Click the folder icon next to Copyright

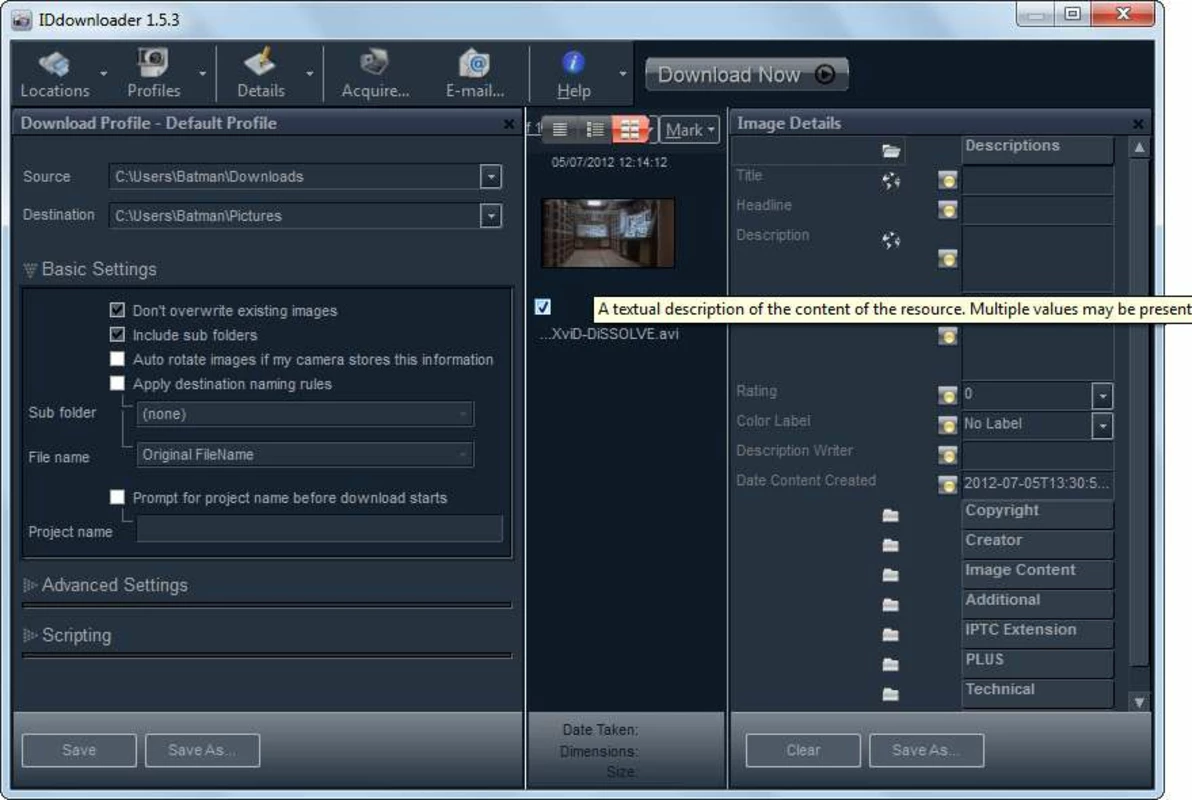point(891,516)
